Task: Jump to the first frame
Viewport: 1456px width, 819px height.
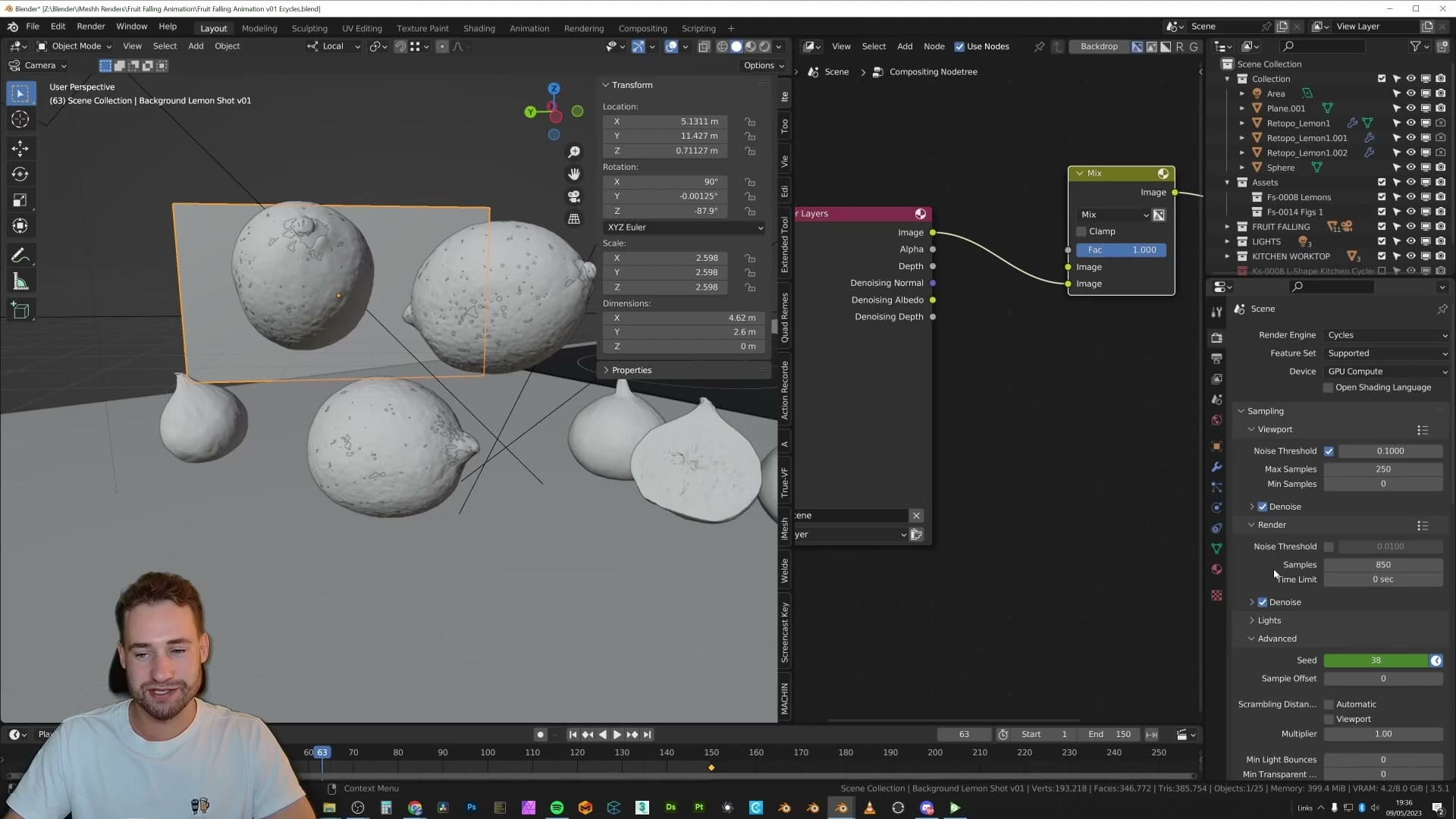Action: pyautogui.click(x=573, y=735)
